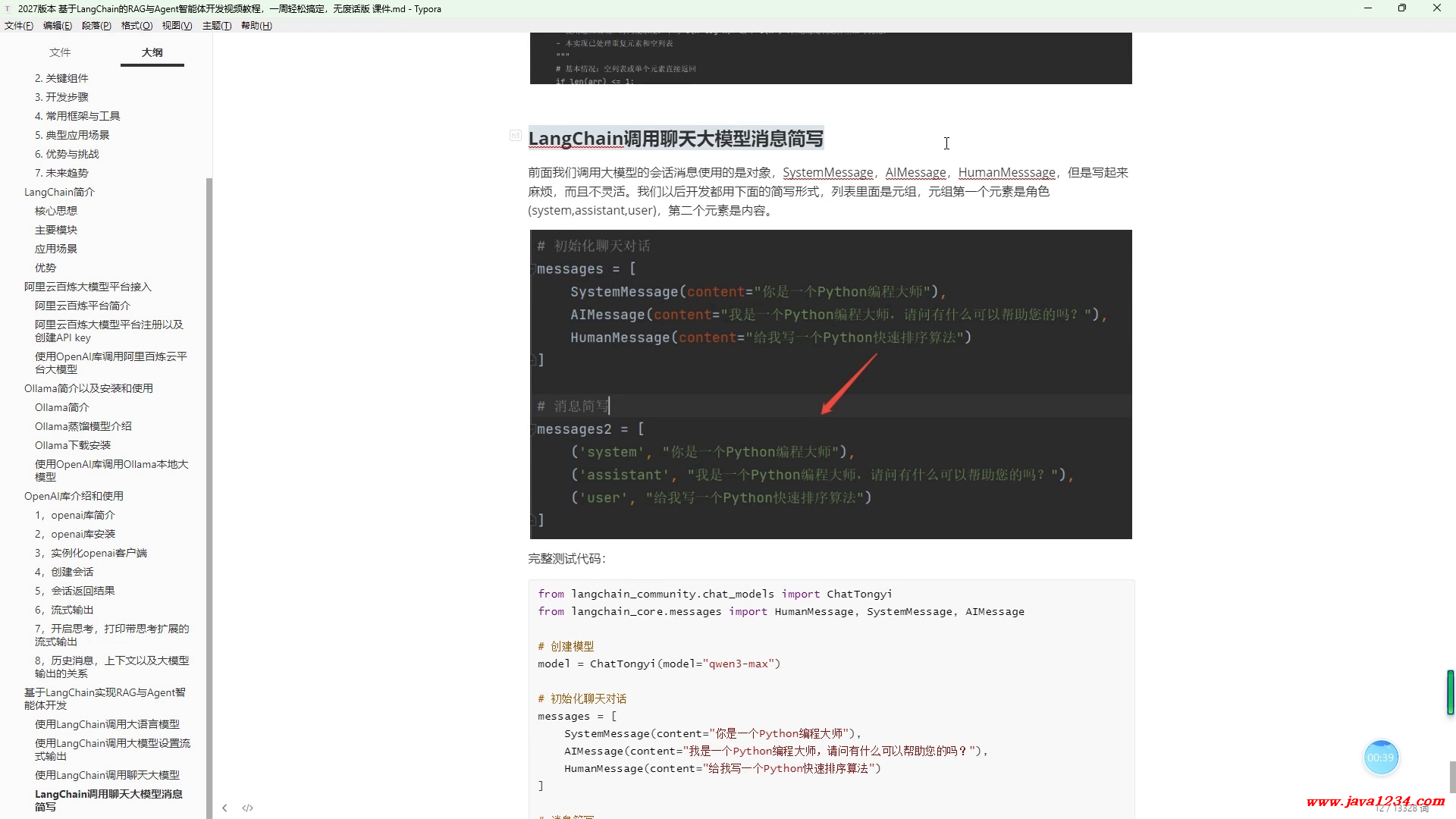Switch to the 大纲 outline tab
Image resolution: width=1456 pixels, height=819 pixels.
(x=152, y=52)
